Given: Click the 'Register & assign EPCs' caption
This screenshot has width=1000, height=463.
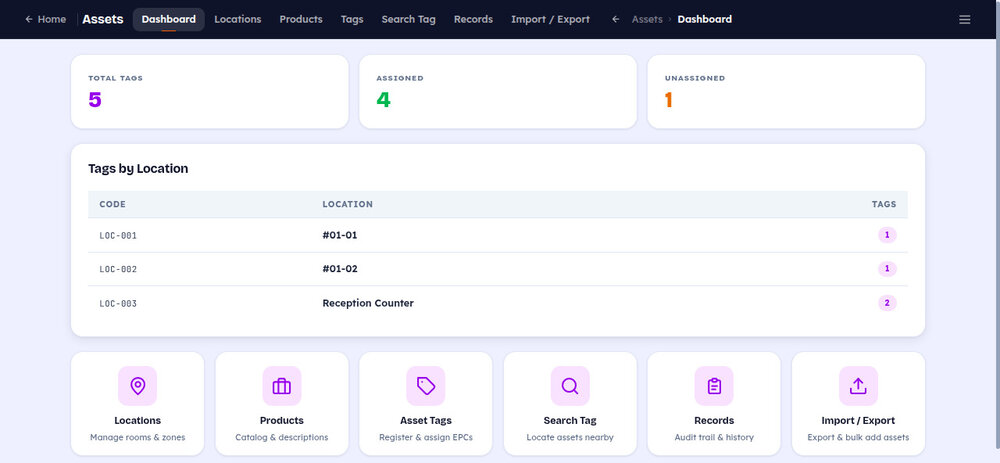Looking at the screenshot, I should tap(425, 437).
